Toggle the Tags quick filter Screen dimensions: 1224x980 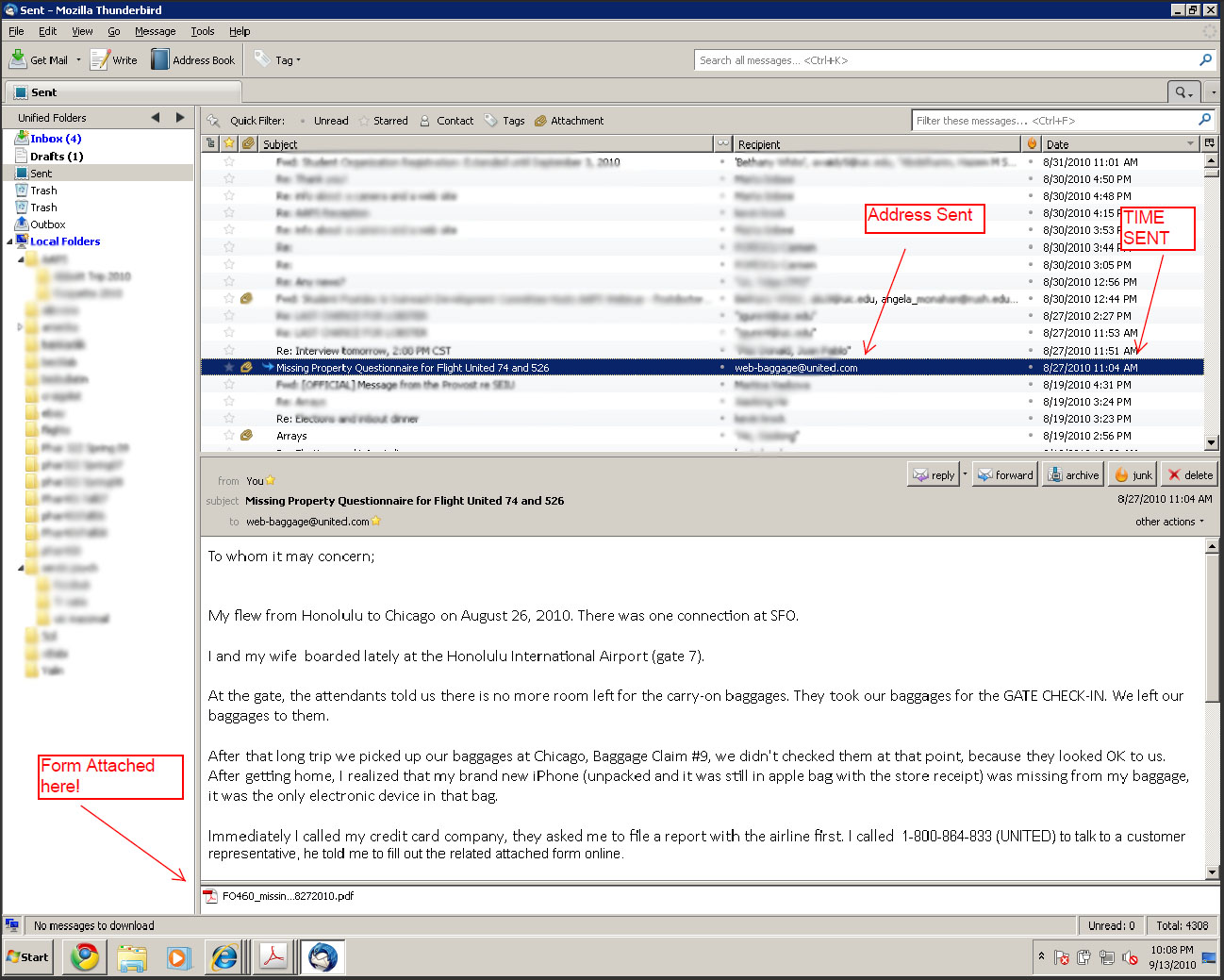pos(504,121)
